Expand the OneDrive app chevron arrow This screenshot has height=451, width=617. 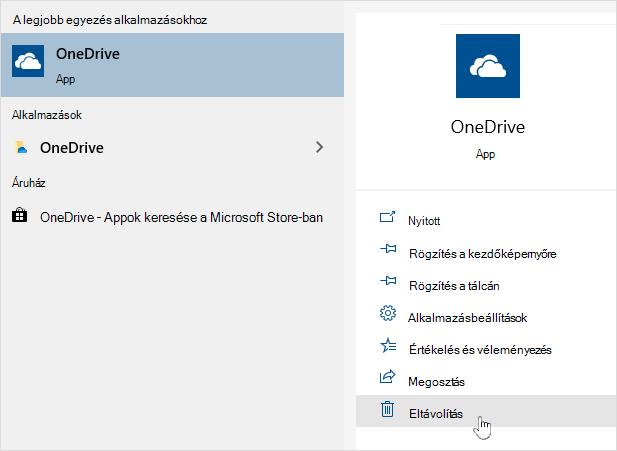pos(320,147)
